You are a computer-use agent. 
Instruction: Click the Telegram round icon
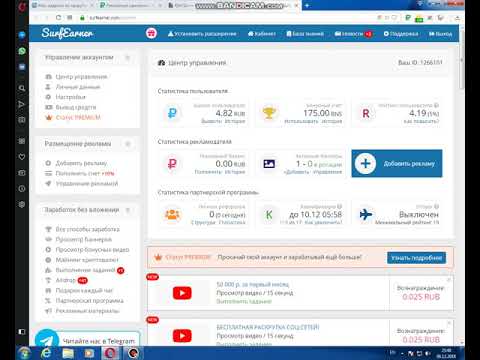coord(47,339)
